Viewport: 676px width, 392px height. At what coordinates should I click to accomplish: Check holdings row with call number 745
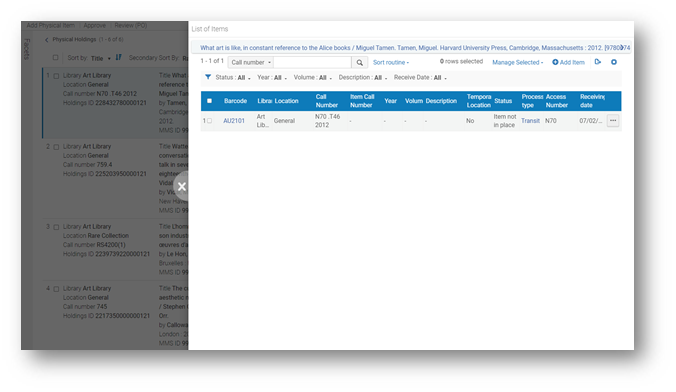click(x=56, y=289)
